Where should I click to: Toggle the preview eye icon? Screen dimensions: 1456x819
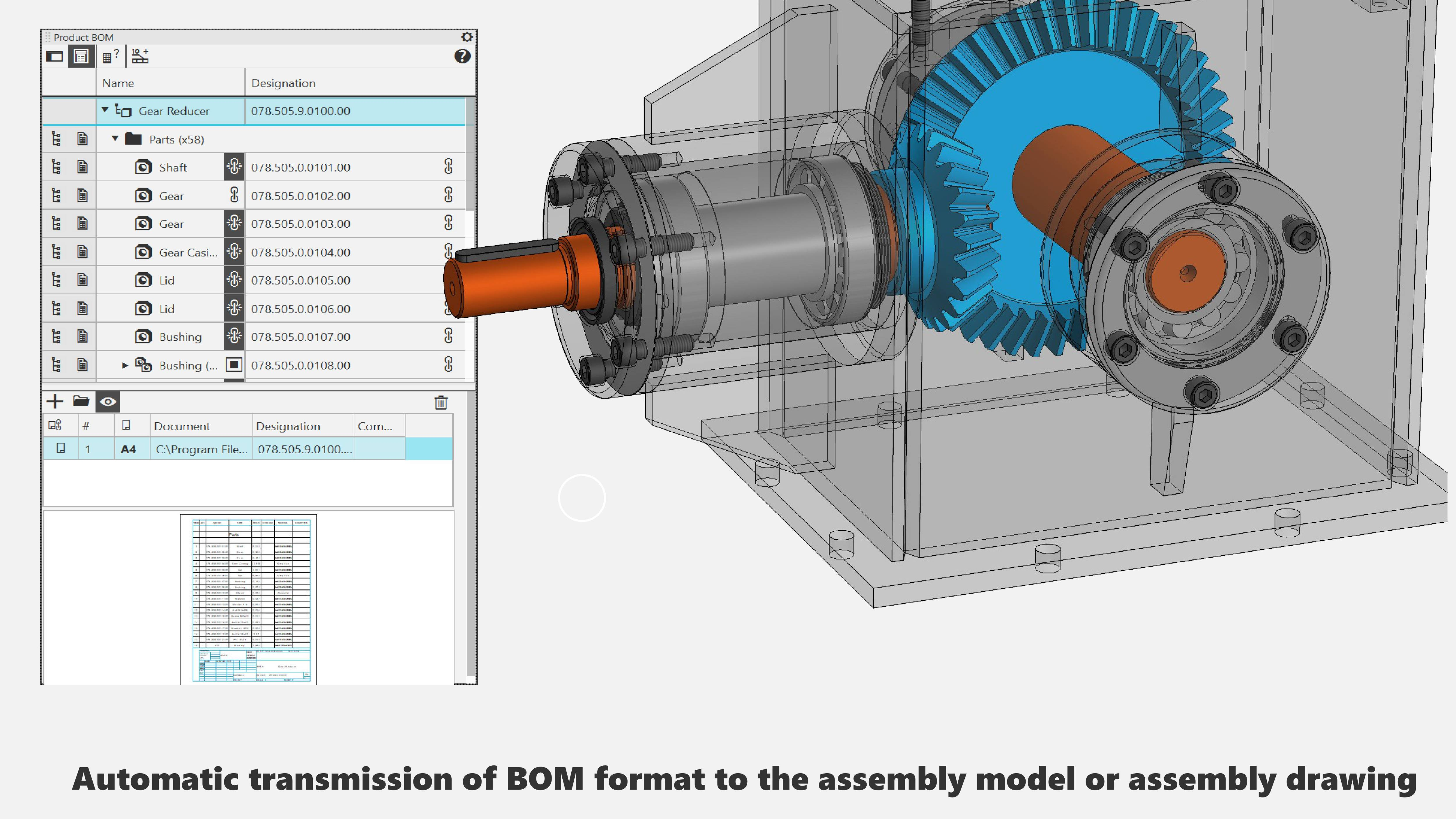pyautogui.click(x=108, y=402)
